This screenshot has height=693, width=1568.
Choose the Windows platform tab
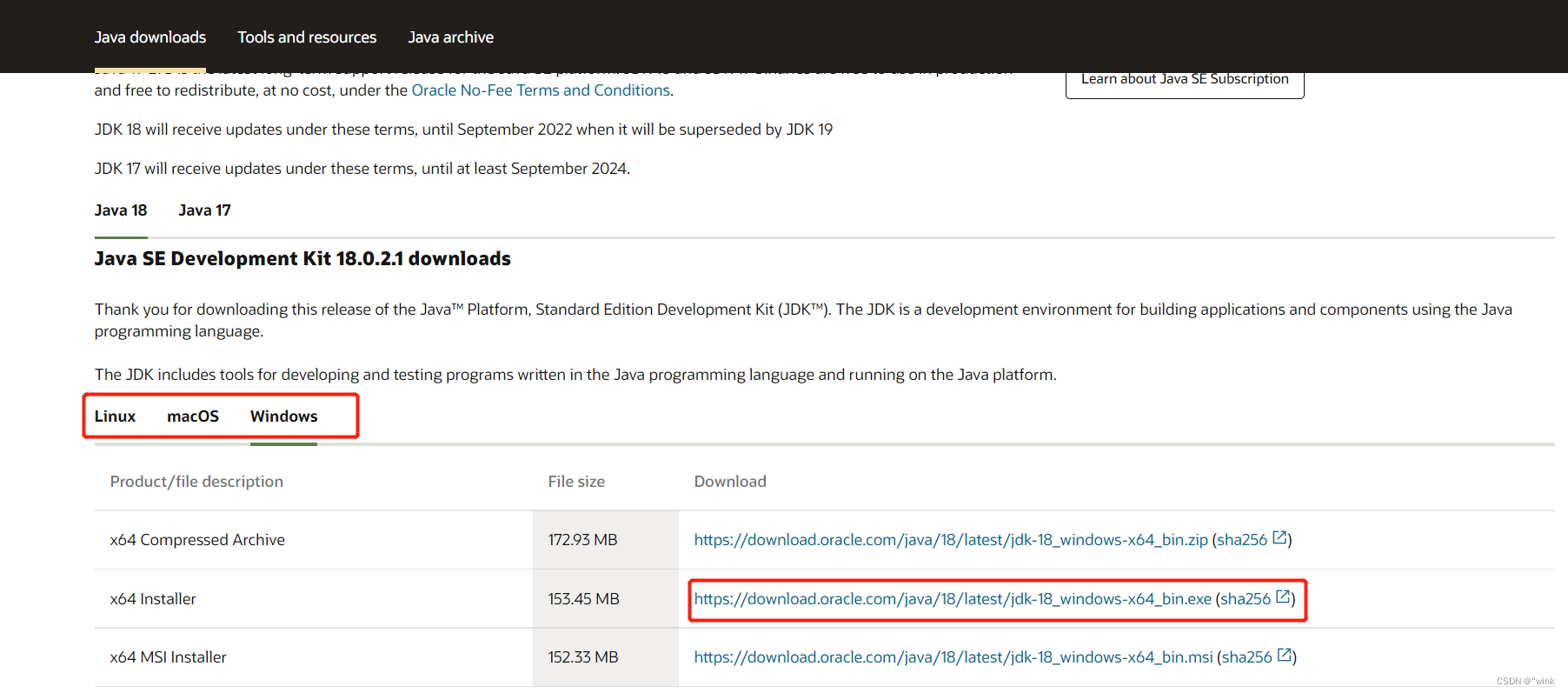(283, 416)
